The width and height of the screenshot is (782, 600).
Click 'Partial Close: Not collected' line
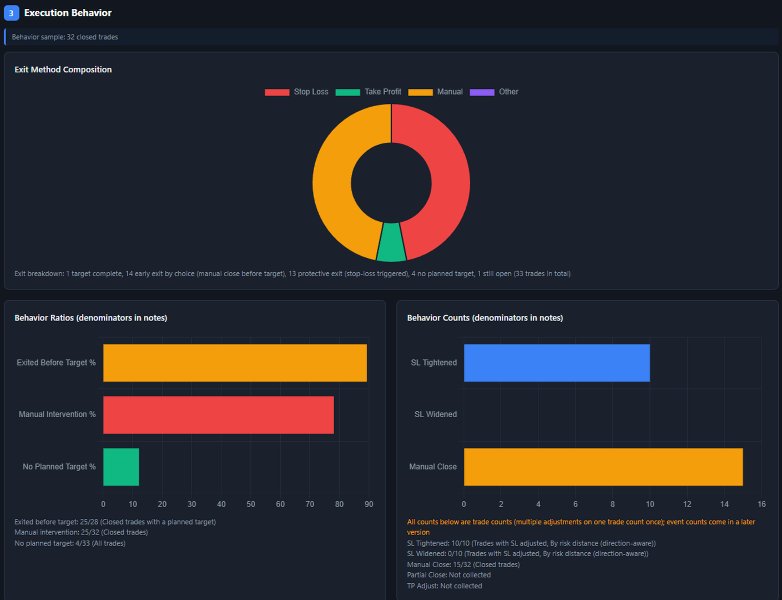(x=449, y=575)
